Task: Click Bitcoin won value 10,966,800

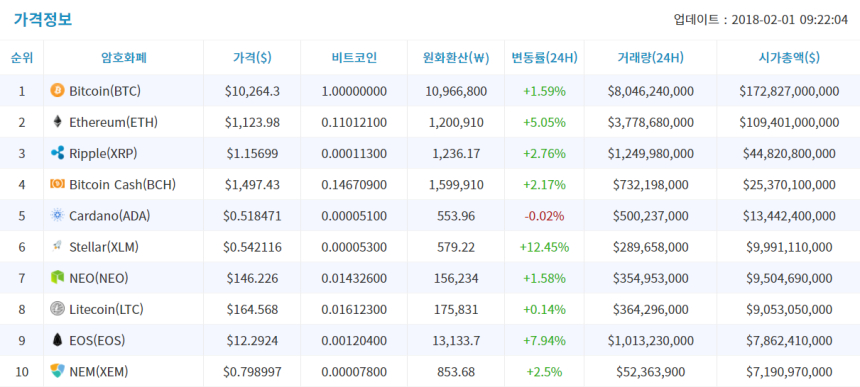Action: [x=456, y=91]
